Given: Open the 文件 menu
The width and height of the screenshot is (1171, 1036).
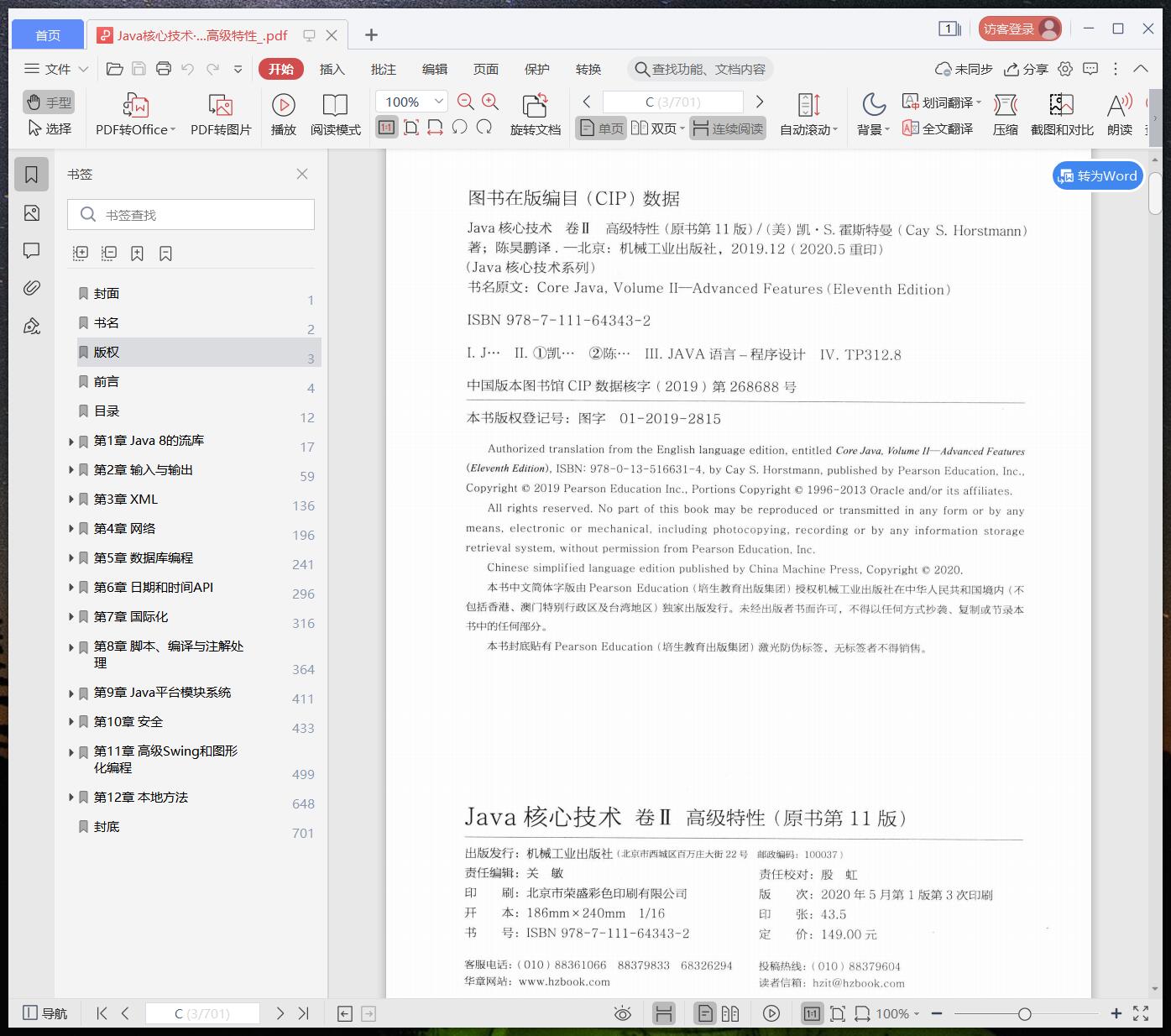Looking at the screenshot, I should tap(56, 69).
